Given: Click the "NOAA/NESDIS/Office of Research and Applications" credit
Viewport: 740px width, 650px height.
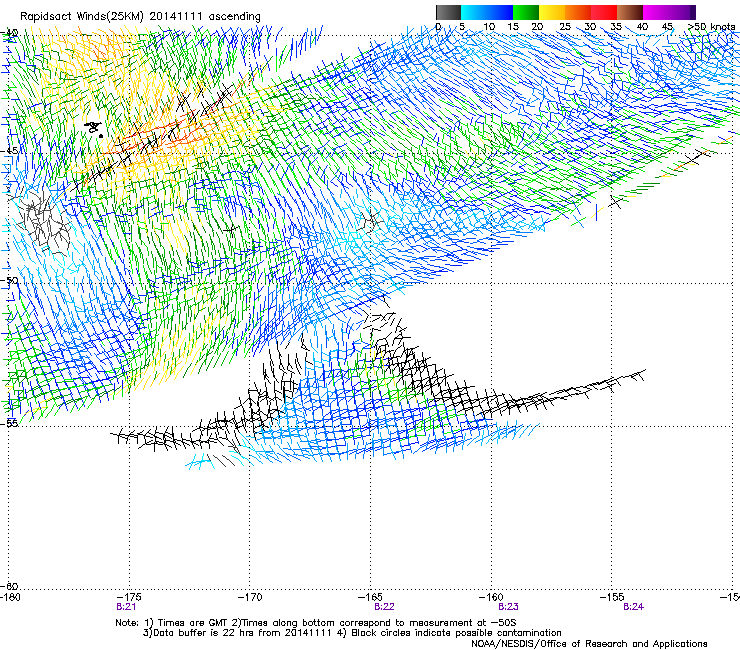Looking at the screenshot, I should (589, 644).
